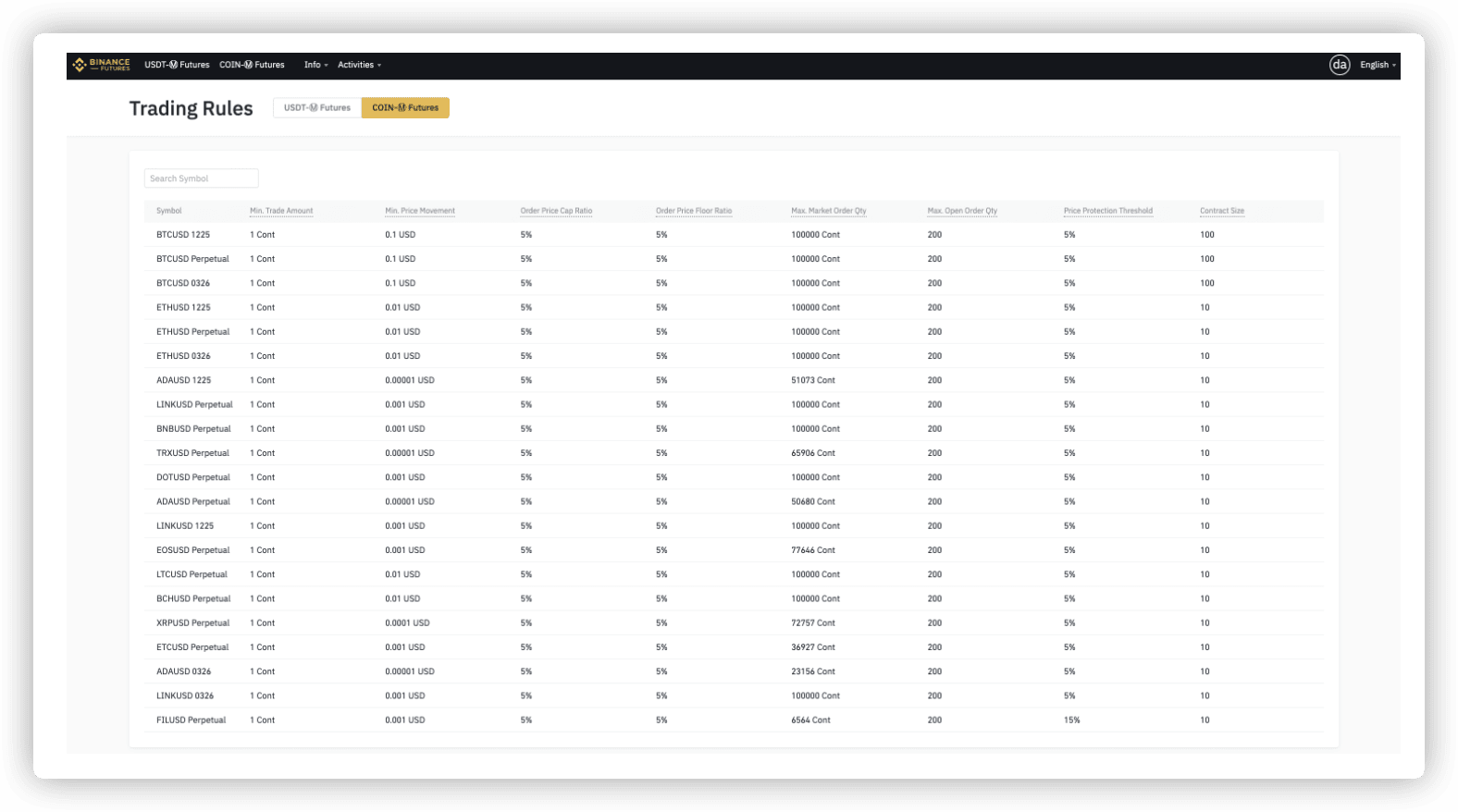Select the XRPUSD Perpetual symbol

(192, 623)
